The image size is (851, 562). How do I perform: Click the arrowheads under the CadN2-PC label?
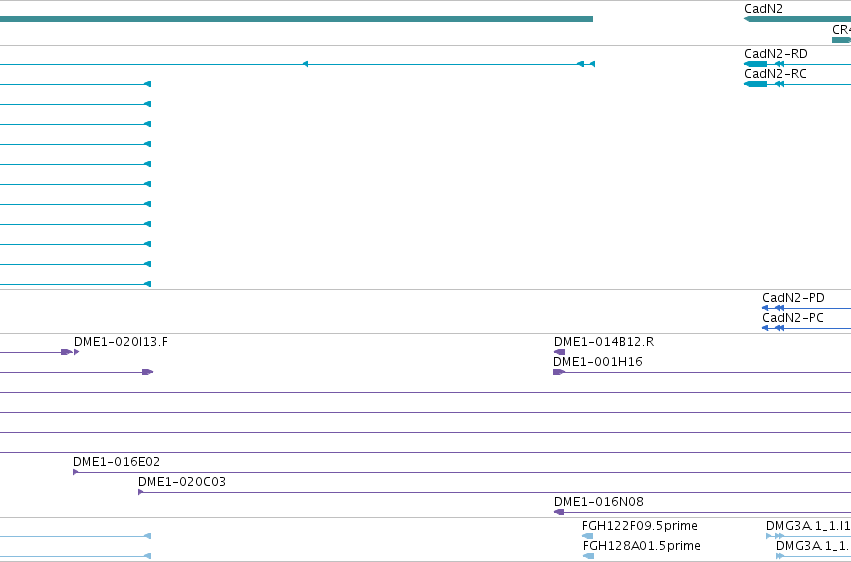(x=773, y=328)
